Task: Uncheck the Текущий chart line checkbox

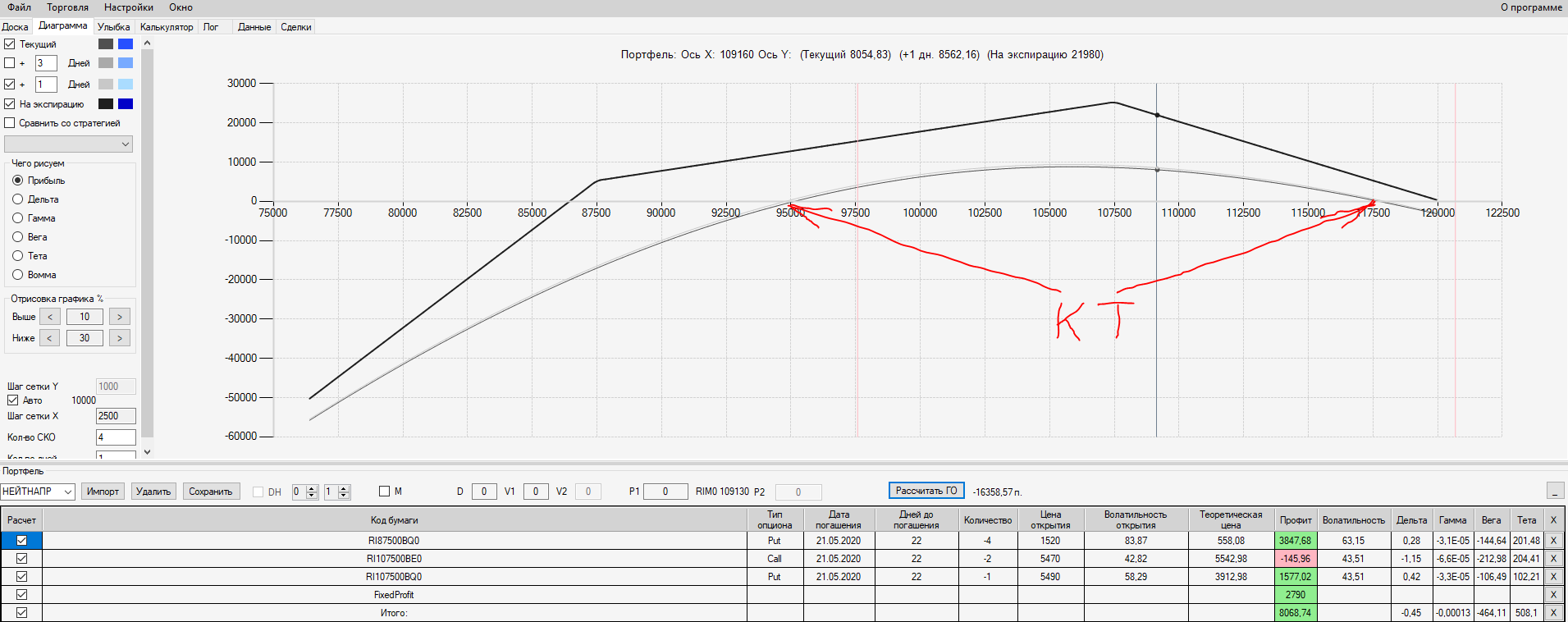Action: pos(10,43)
